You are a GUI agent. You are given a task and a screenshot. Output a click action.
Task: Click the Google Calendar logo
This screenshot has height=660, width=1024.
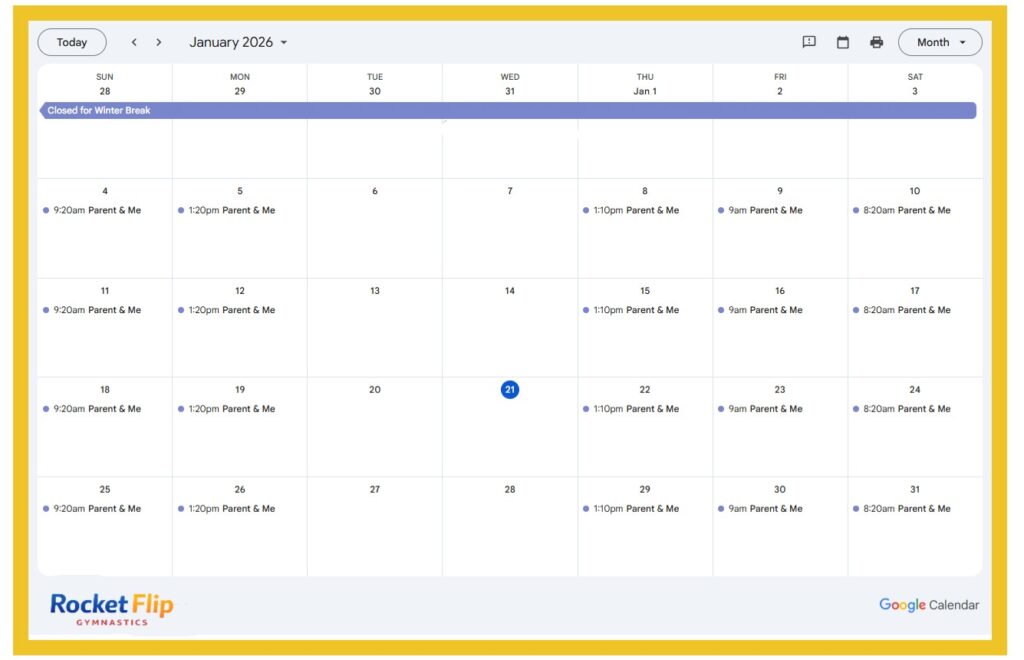coord(929,605)
